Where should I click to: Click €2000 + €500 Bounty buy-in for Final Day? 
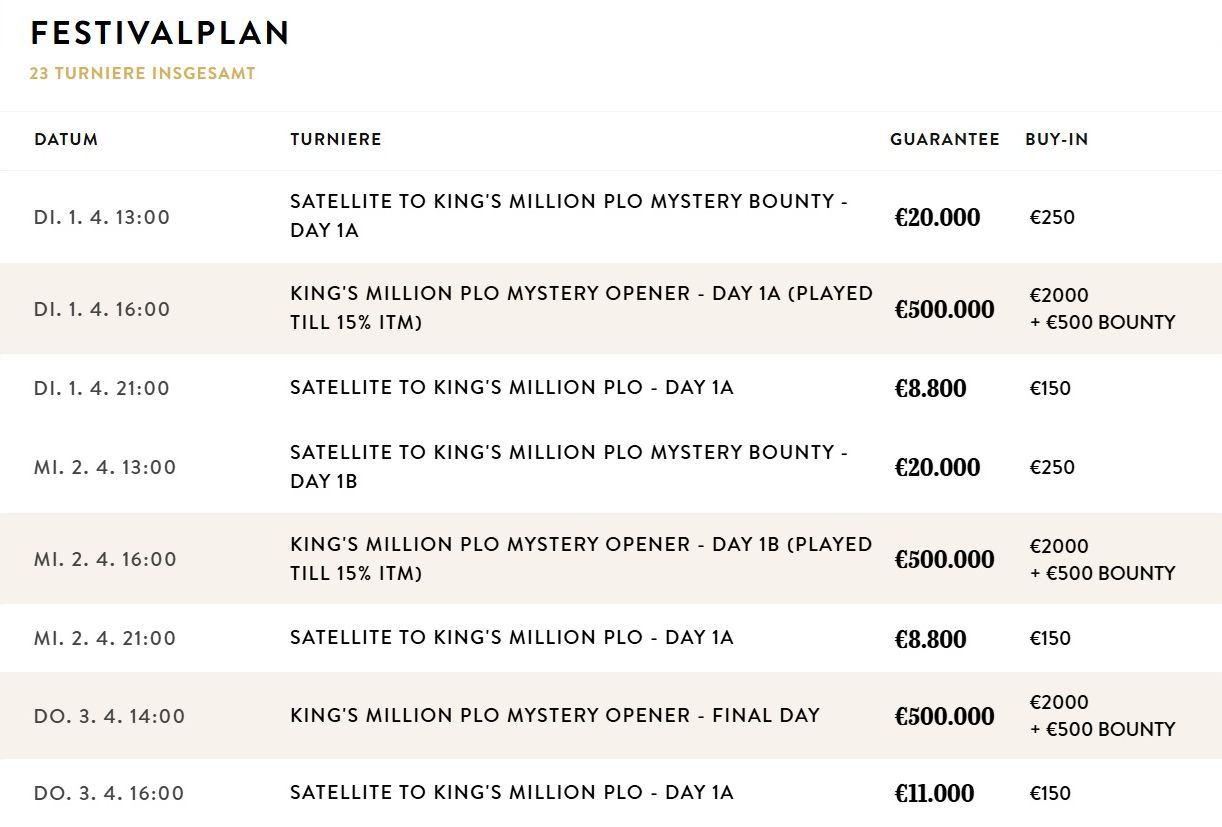[x=1103, y=716]
